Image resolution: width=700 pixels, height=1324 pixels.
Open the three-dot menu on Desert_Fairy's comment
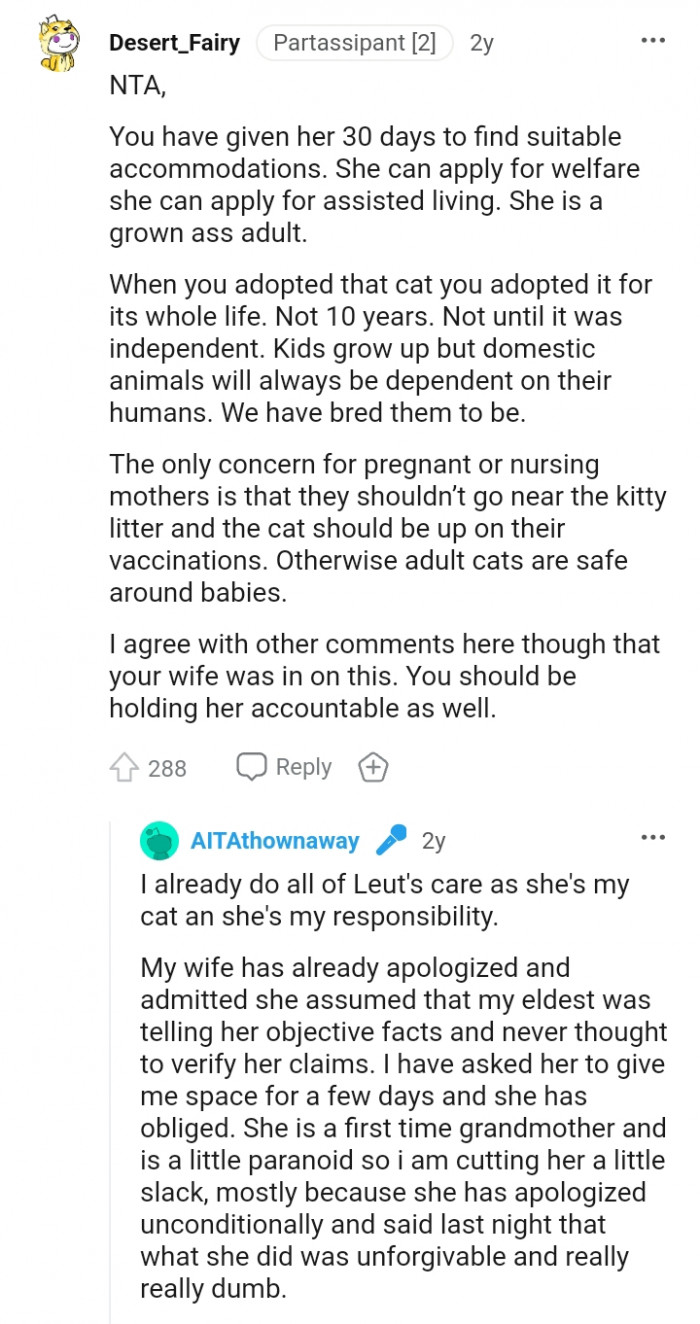tap(652, 38)
